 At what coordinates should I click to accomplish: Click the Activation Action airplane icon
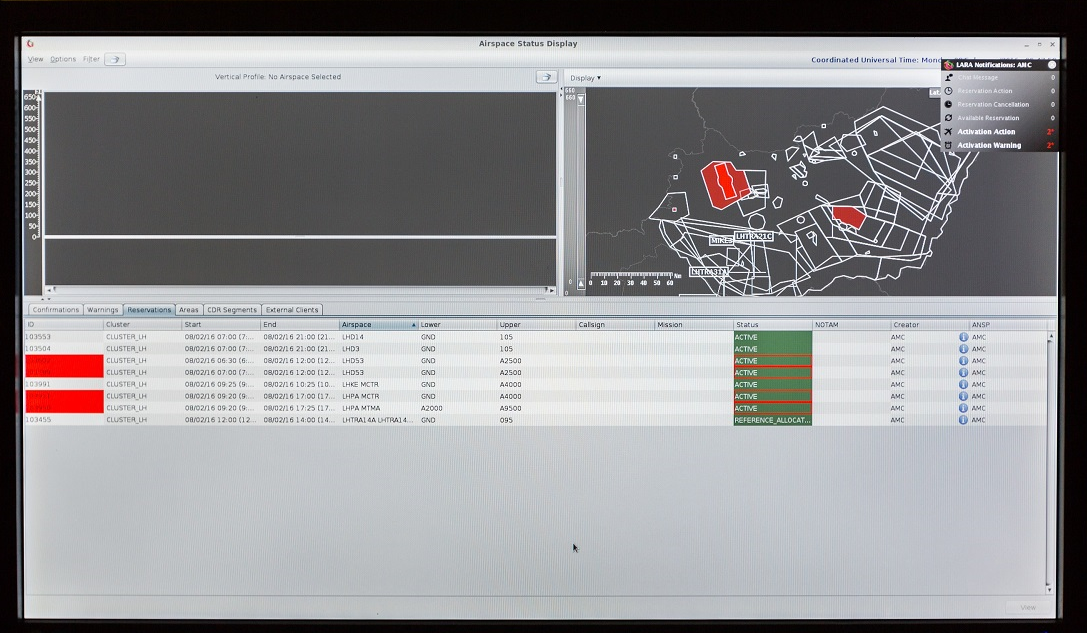point(948,132)
